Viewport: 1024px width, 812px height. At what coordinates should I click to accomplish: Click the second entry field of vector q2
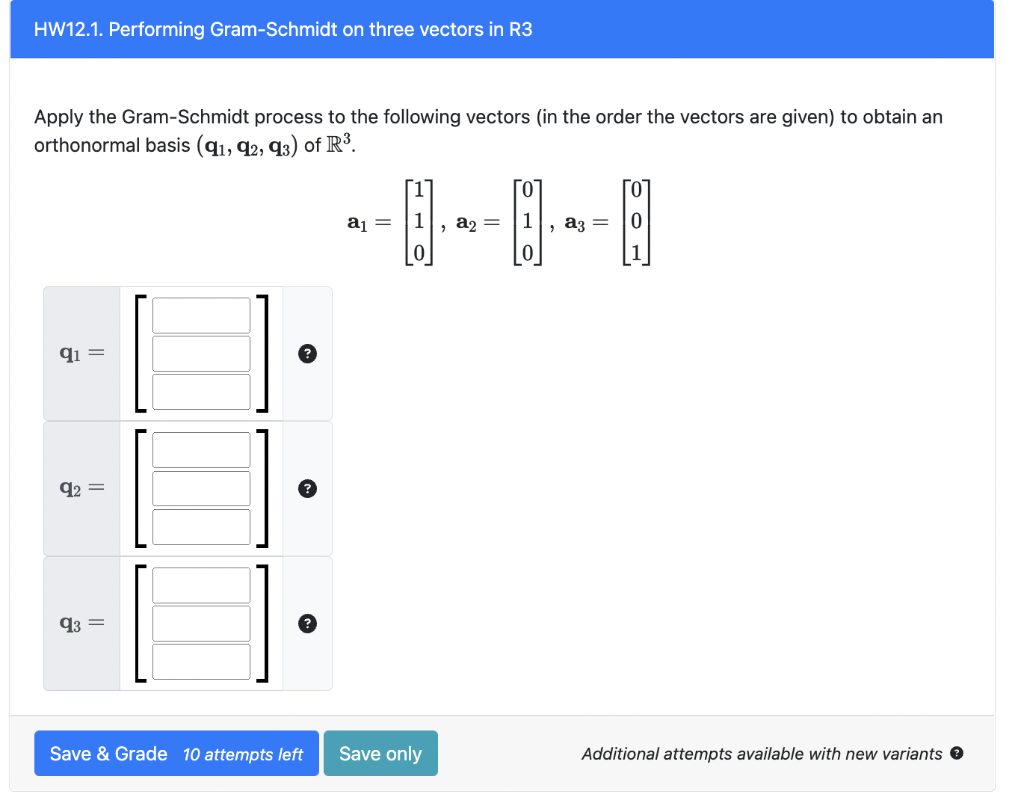[201, 487]
